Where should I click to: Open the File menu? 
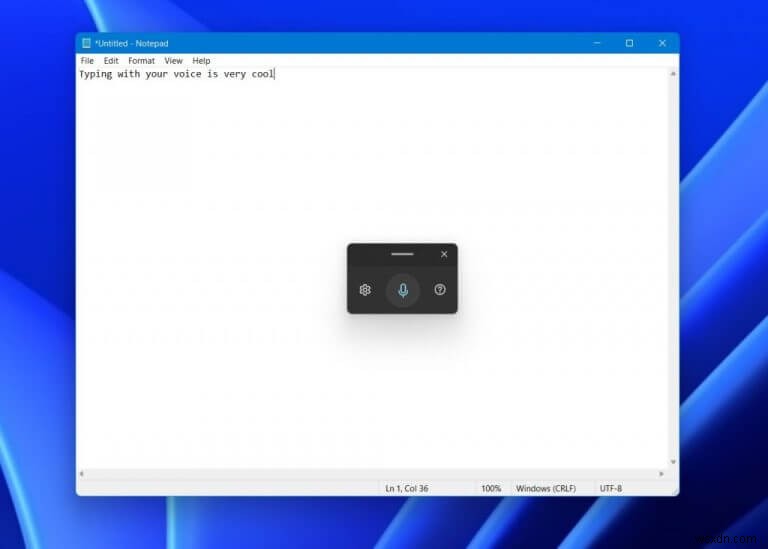click(x=87, y=61)
